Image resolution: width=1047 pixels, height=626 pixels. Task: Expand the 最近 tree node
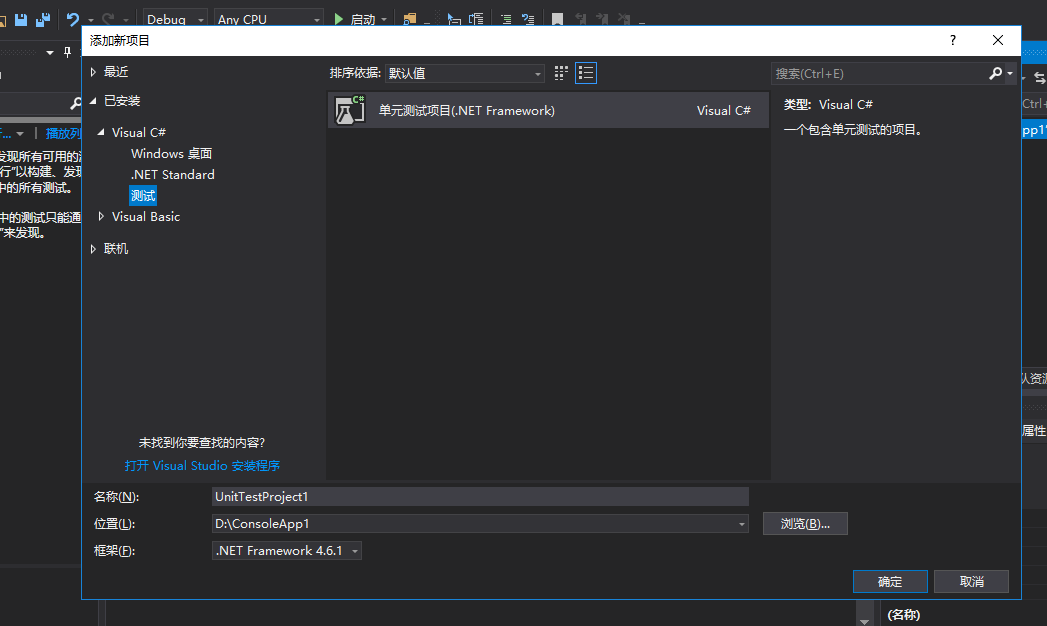pos(93,72)
